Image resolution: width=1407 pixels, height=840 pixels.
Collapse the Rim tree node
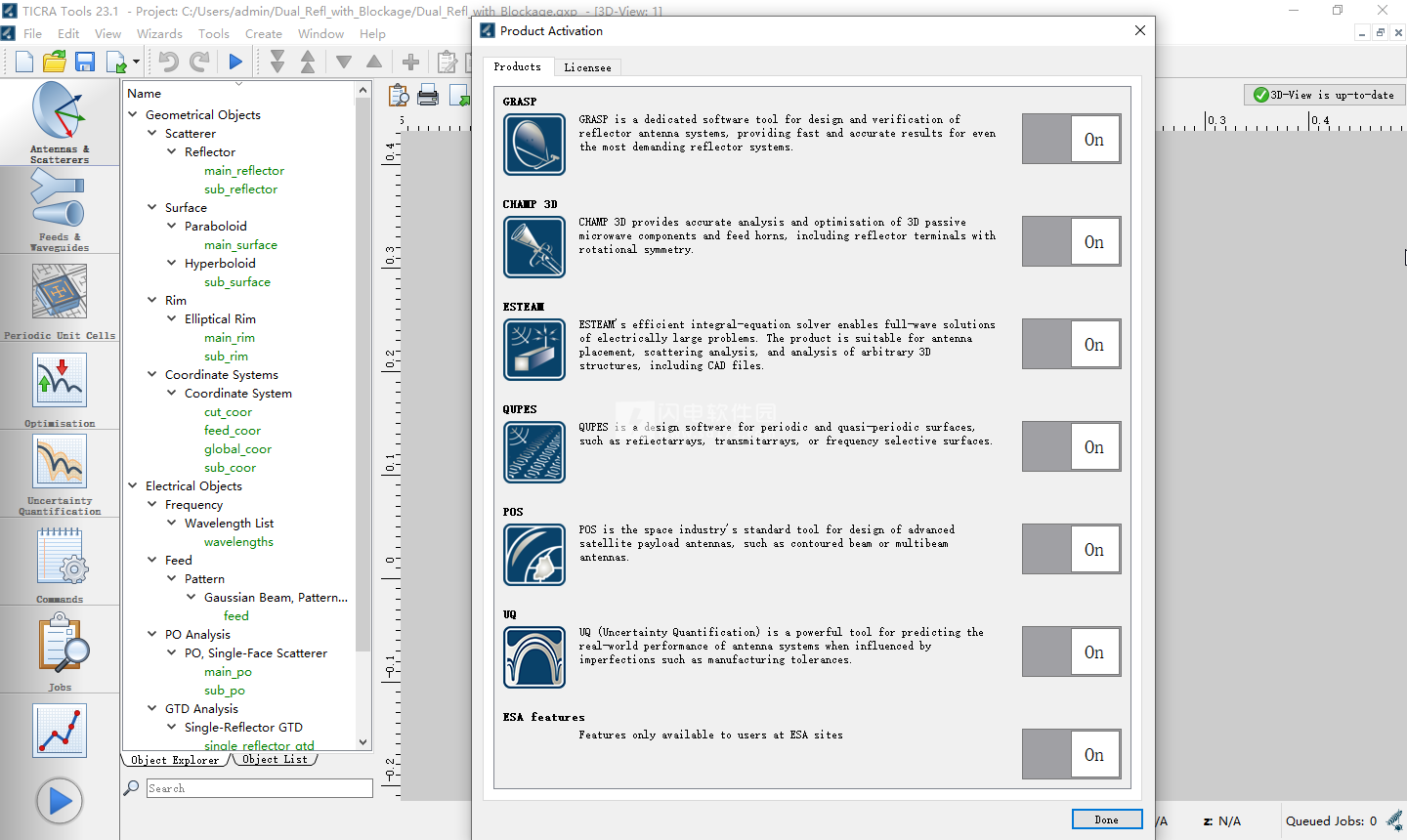(152, 300)
